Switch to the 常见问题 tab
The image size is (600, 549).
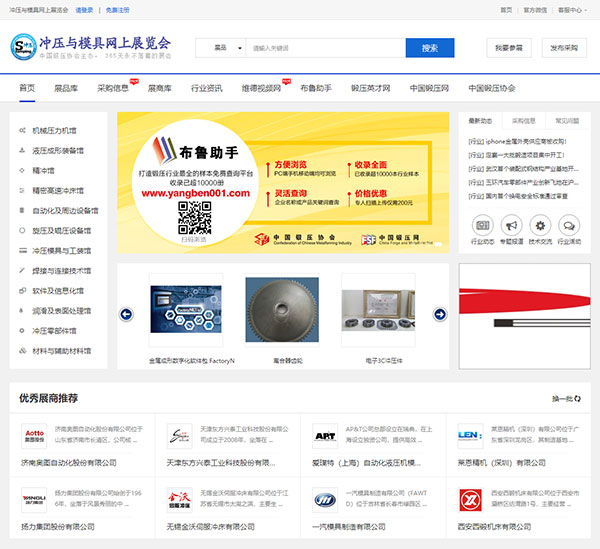coord(567,120)
